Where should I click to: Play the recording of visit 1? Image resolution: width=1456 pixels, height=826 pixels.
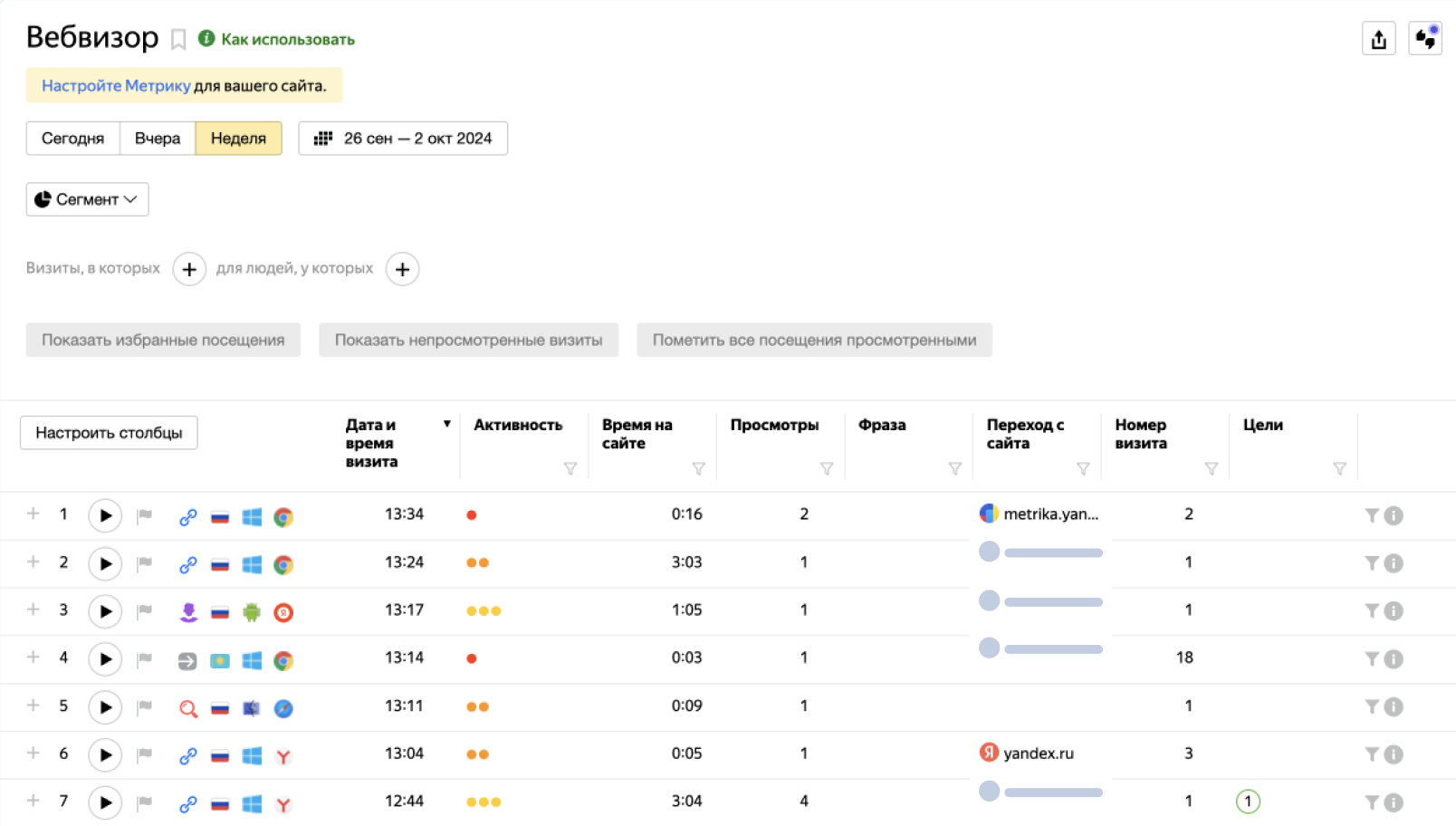[x=105, y=515]
